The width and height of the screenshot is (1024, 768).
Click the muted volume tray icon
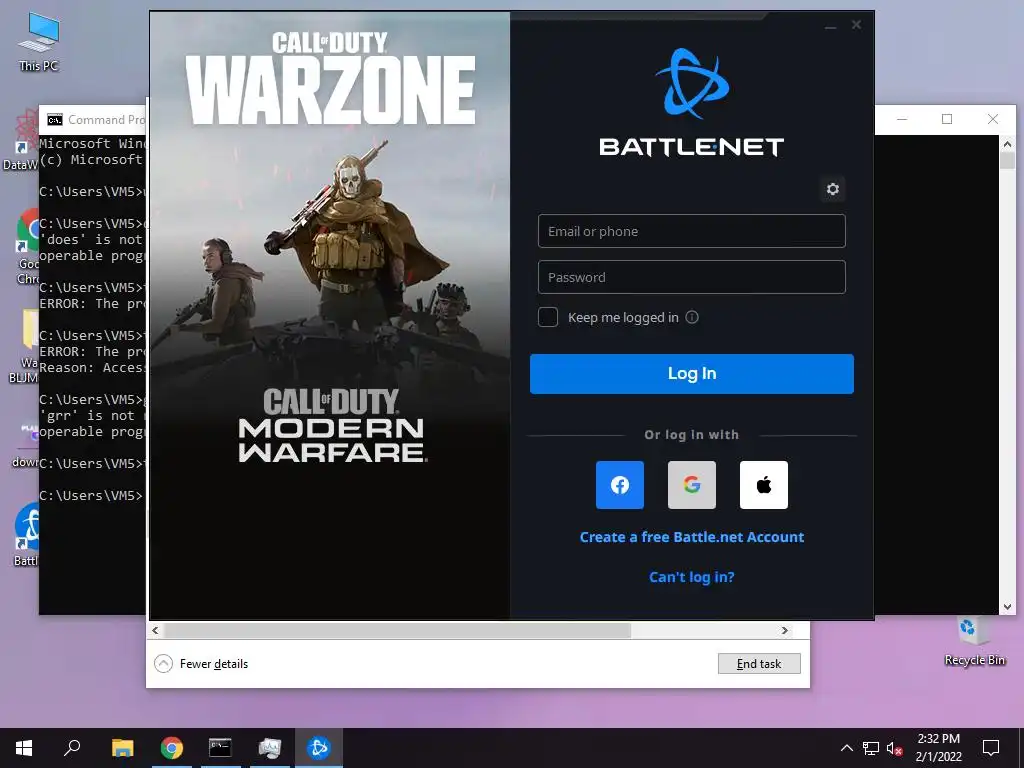point(895,748)
